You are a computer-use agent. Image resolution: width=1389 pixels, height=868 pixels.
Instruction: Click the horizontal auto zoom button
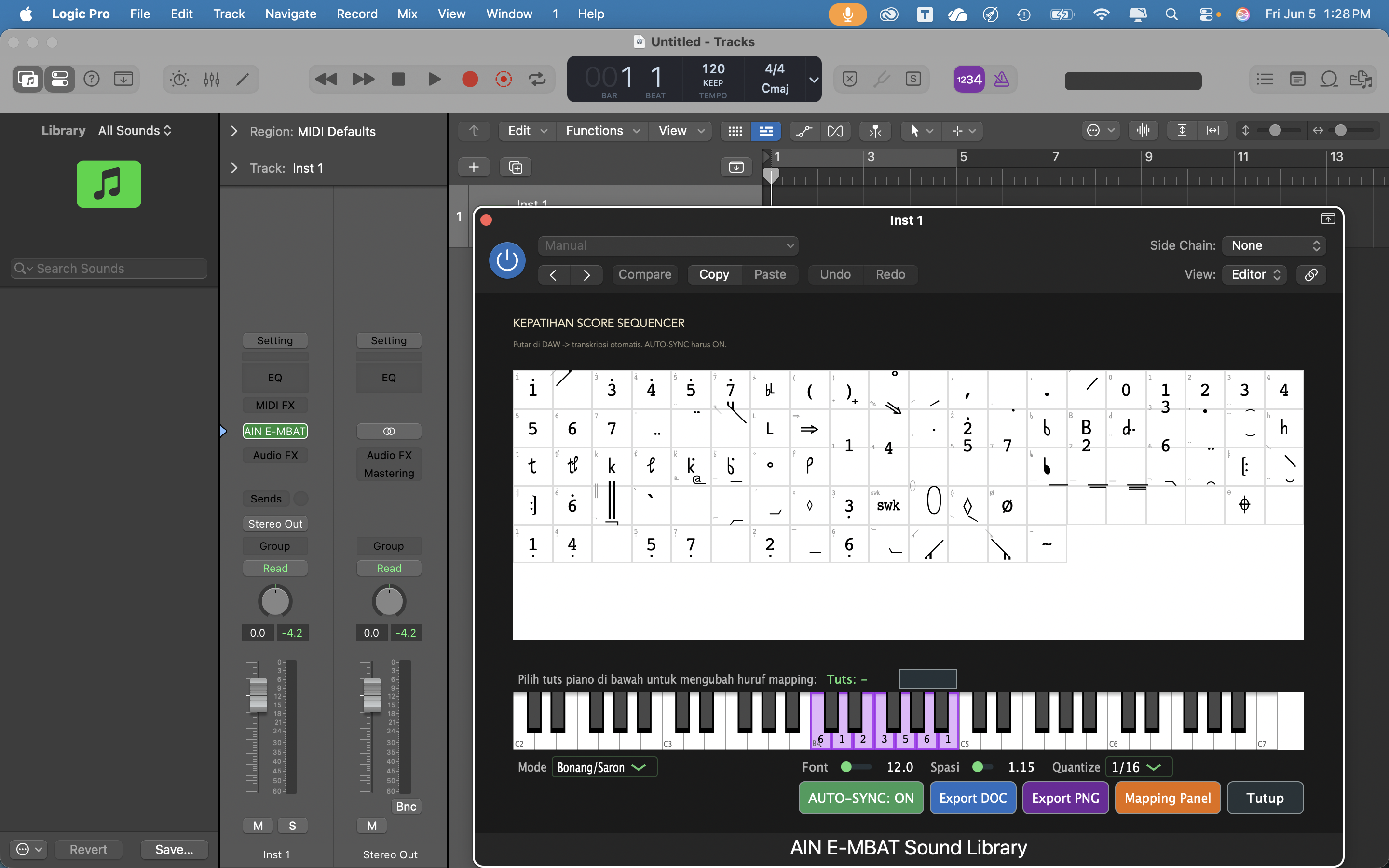point(1213,130)
